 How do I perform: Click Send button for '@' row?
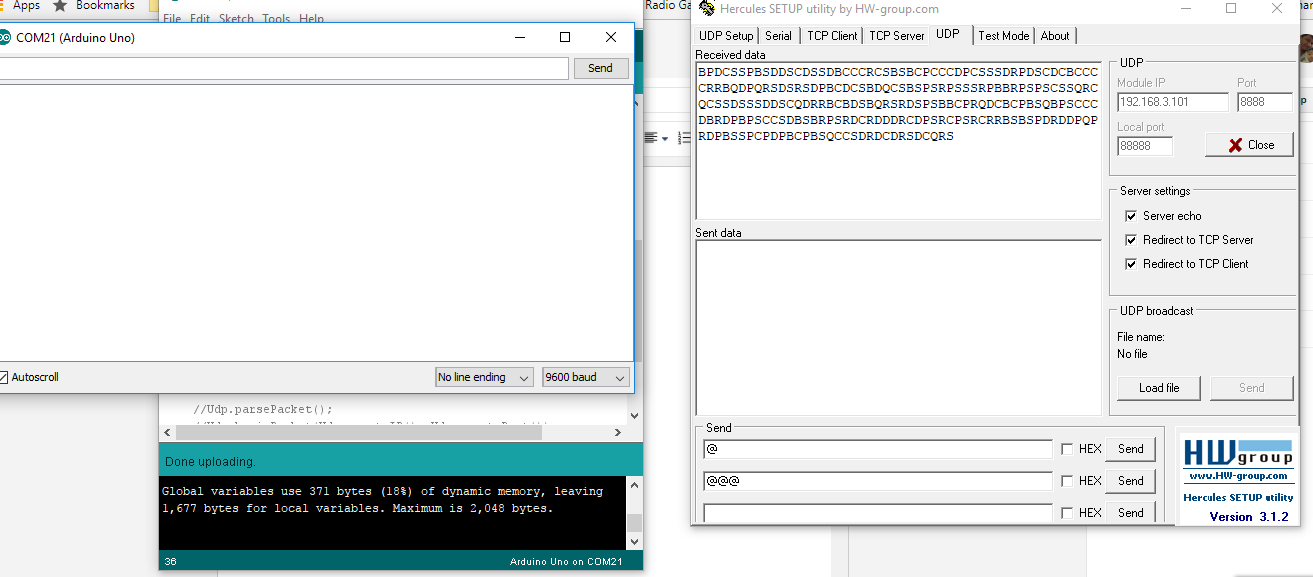click(x=1131, y=449)
